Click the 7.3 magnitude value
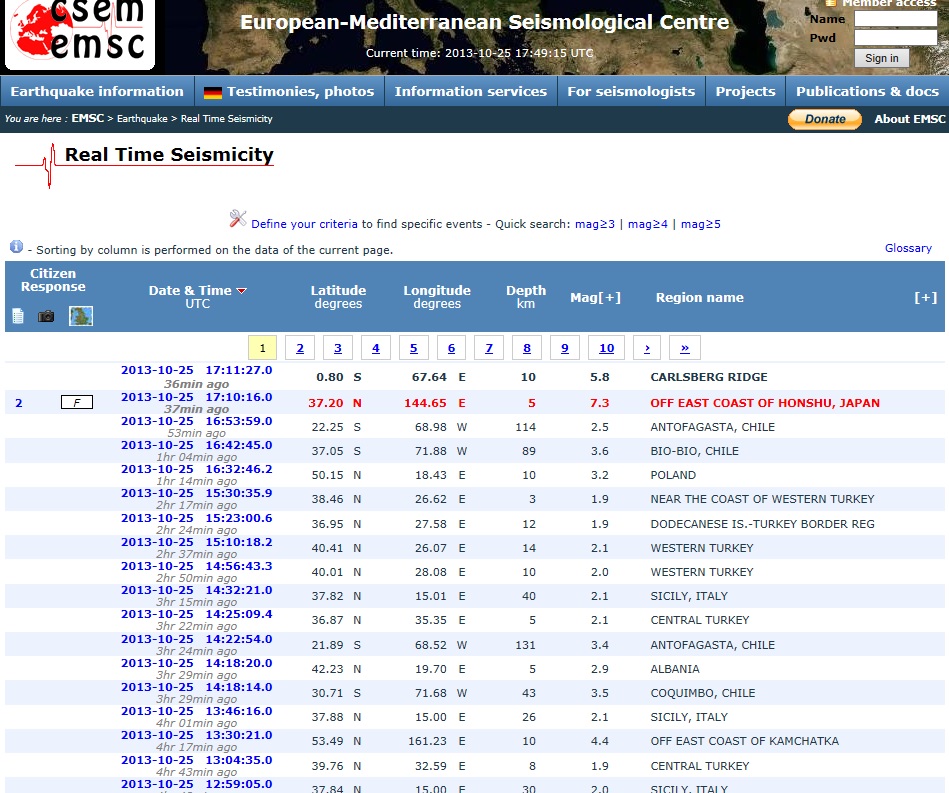Screen dimensions: 949x793 click(x=600, y=403)
